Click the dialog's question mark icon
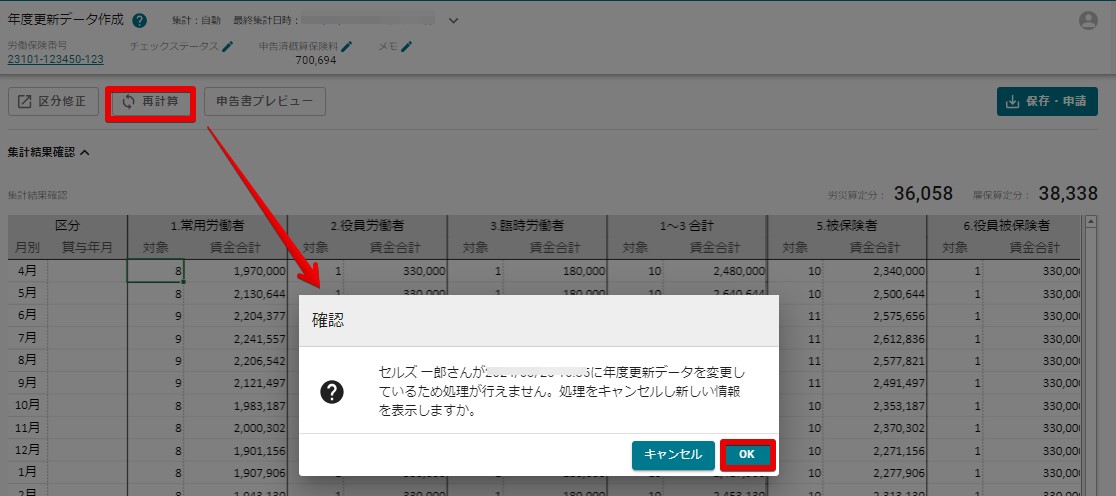Screen dimensions: 1116x496 pyautogui.click(x=332, y=391)
